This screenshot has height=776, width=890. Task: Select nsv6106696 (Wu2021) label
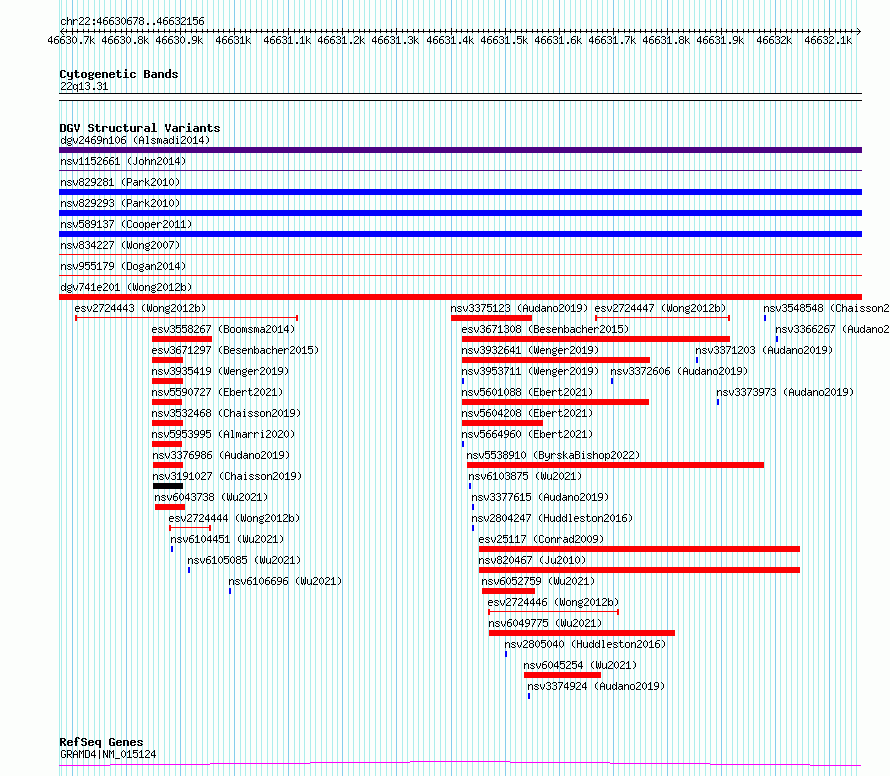coord(285,581)
